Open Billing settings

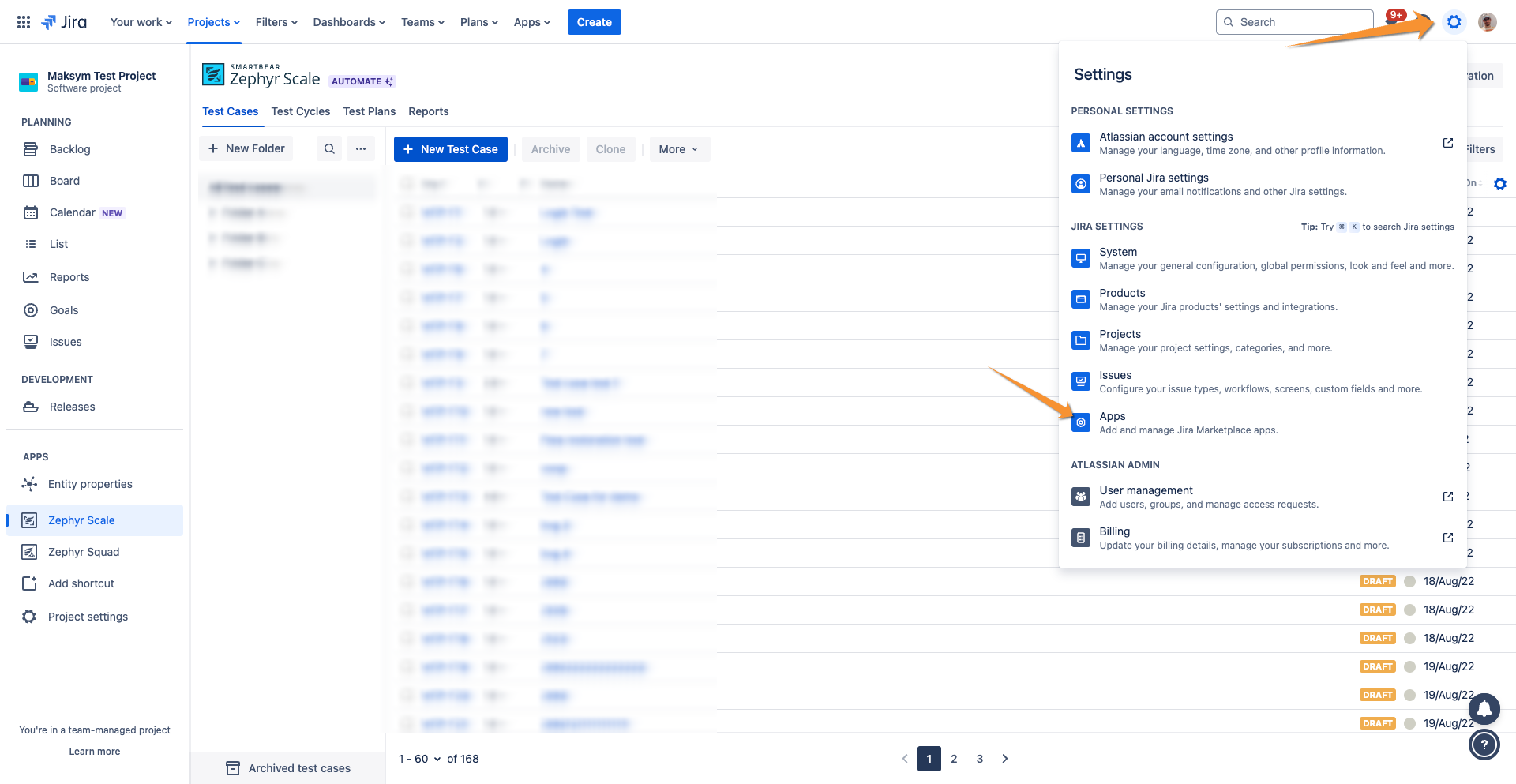1262,538
